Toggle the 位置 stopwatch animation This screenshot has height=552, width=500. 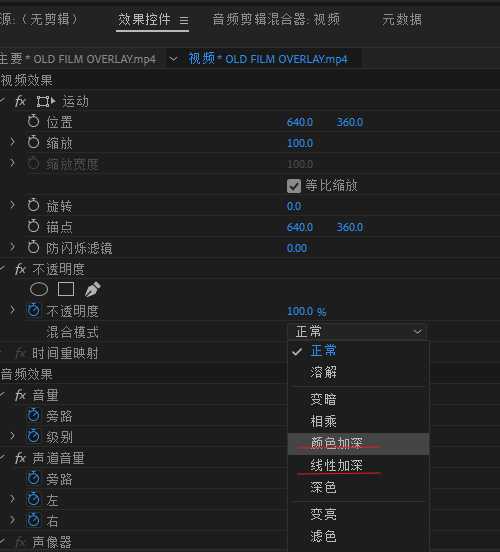click(x=33, y=121)
